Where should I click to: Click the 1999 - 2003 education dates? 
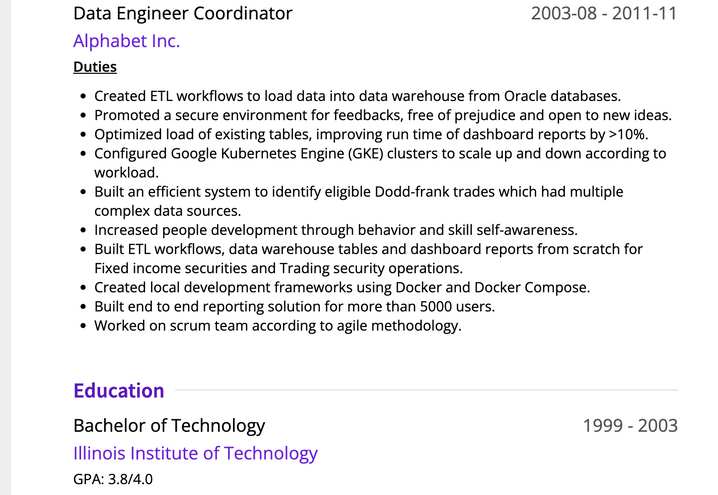630,426
